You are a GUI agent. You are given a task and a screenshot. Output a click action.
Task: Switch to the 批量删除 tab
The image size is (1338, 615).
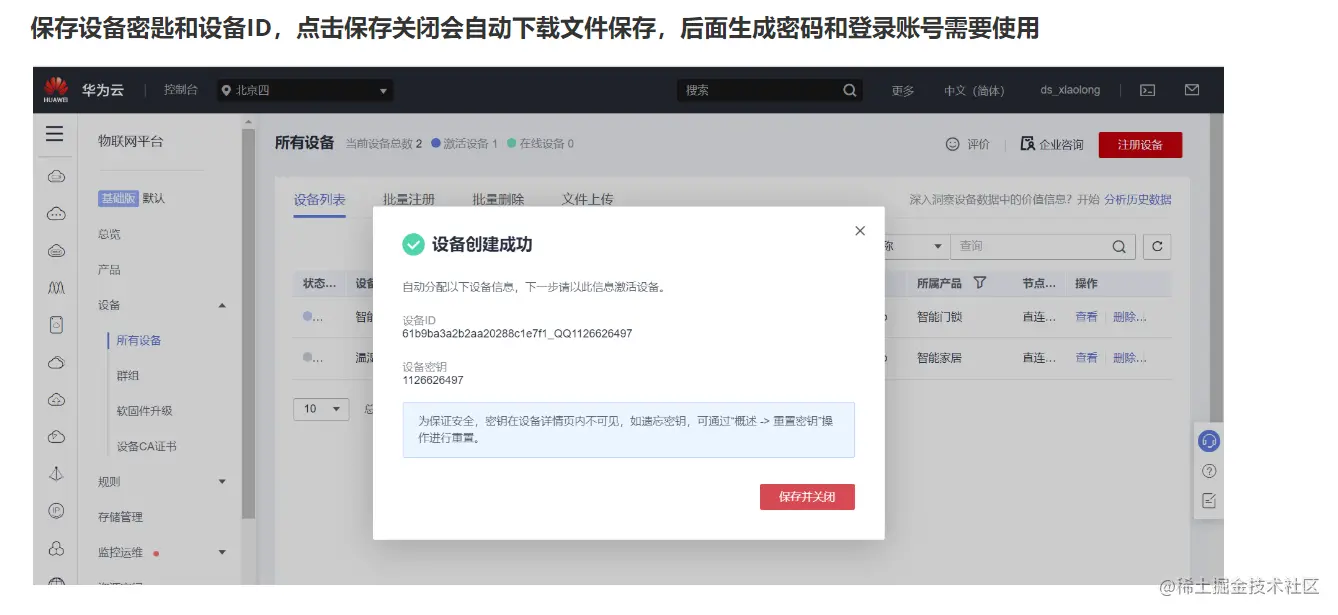click(x=498, y=200)
